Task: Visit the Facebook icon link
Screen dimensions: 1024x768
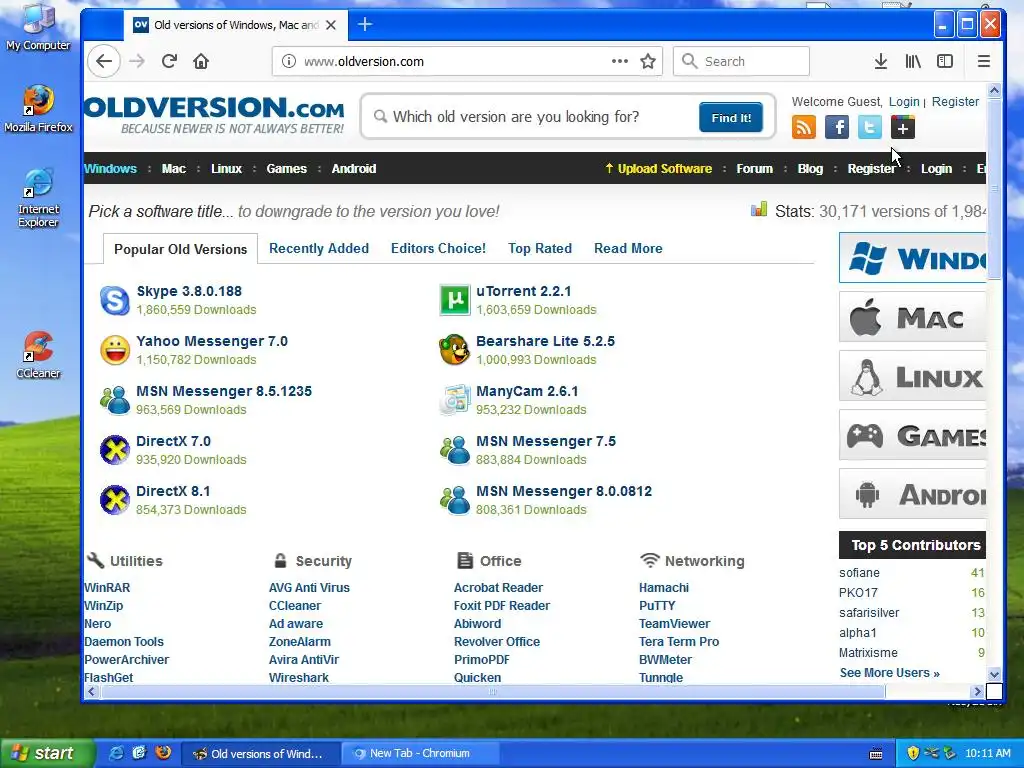Action: (837, 127)
